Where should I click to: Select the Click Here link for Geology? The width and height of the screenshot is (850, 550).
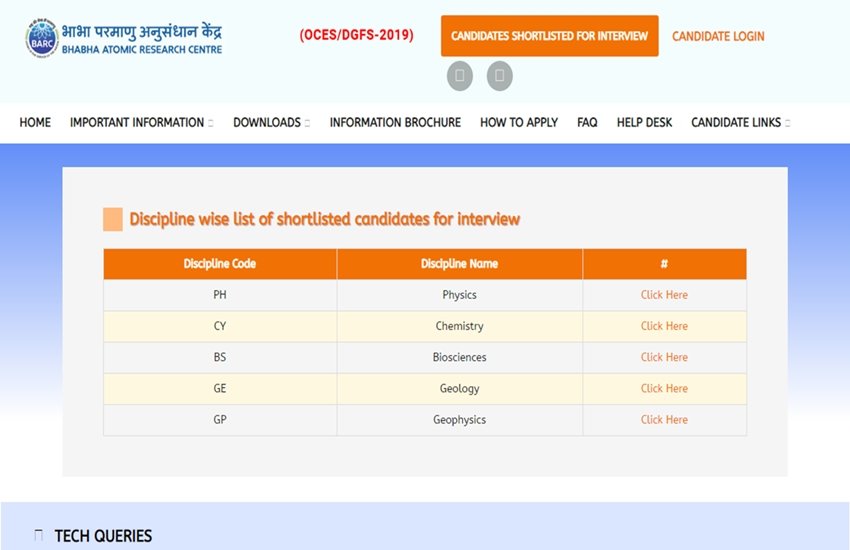(x=664, y=388)
